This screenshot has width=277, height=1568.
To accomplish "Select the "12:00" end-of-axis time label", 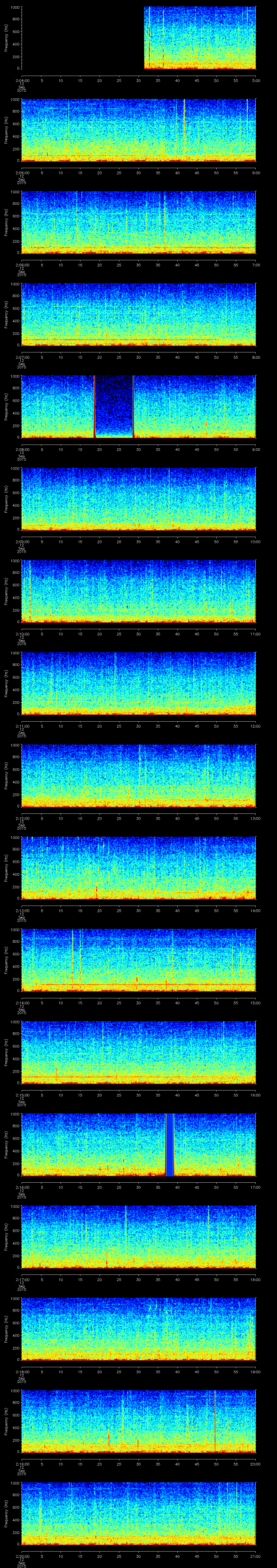I will (255, 726).
